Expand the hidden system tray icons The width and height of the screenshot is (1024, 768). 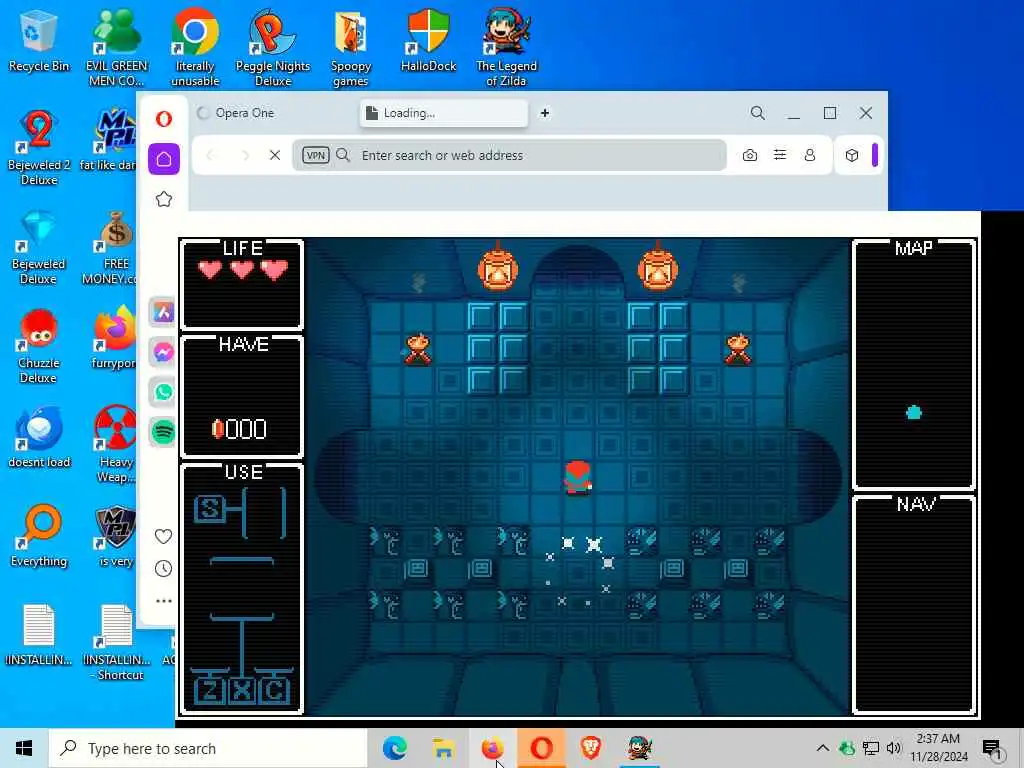tap(823, 748)
